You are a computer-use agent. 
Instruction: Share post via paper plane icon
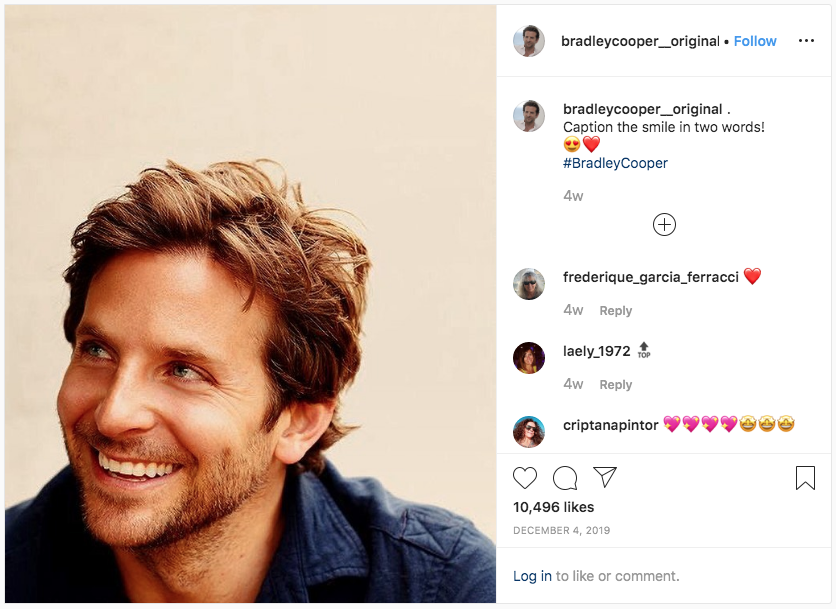(605, 477)
